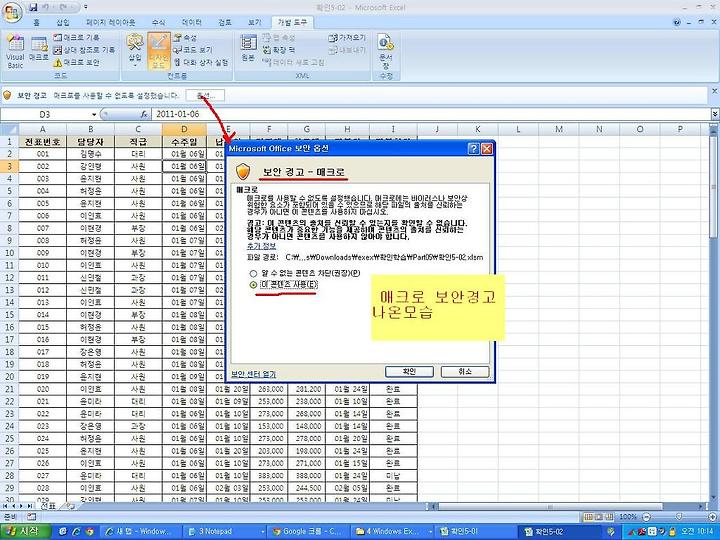
Task: Switch to Google 크롬 taskbar window
Action: pyautogui.click(x=309, y=532)
